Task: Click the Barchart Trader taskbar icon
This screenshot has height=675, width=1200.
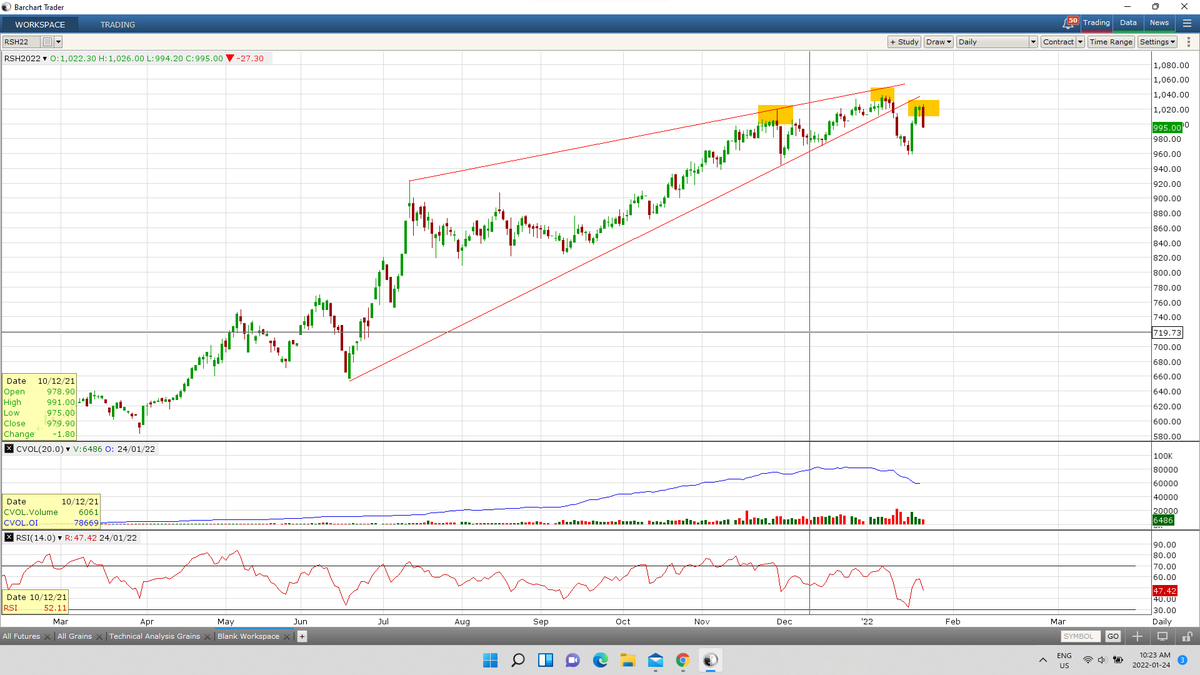Action: pos(709,660)
